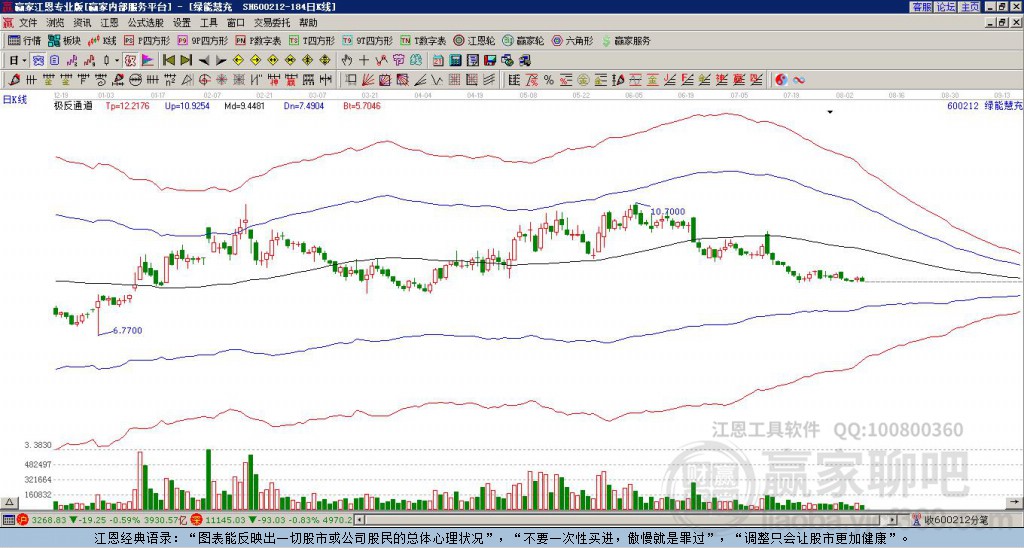Jump to first bar icon

coord(168,61)
